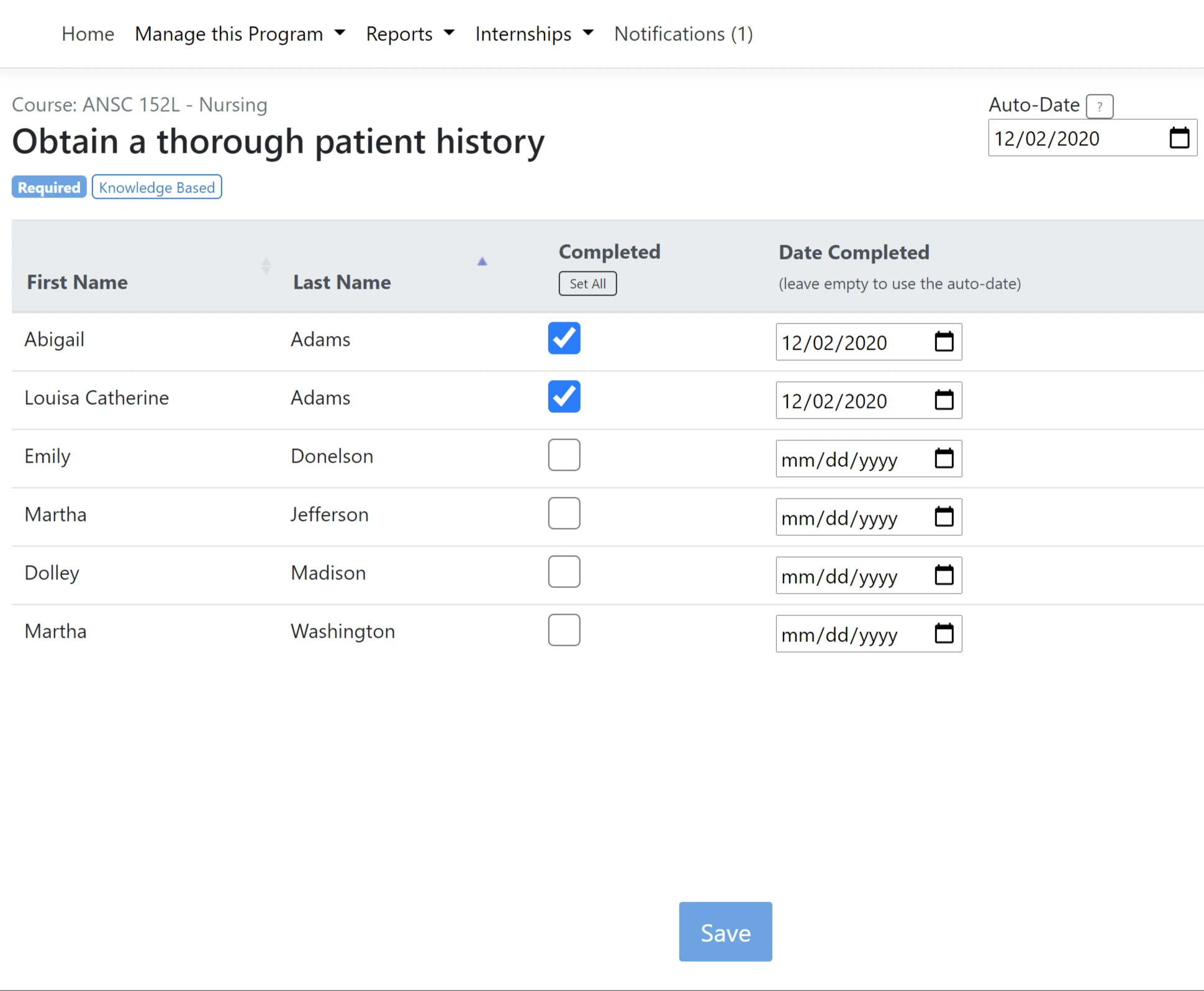Viewport: 1204px width, 991px height.
Task: Expand the Manage this Program dropdown
Action: click(x=240, y=34)
